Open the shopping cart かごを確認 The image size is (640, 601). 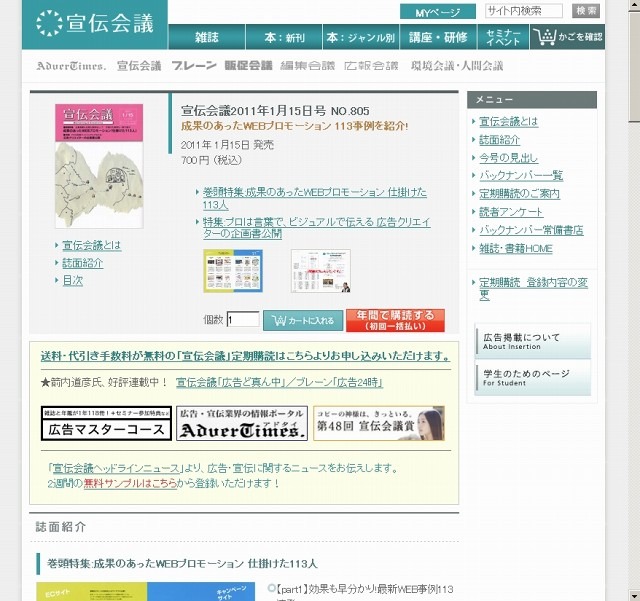[568, 37]
